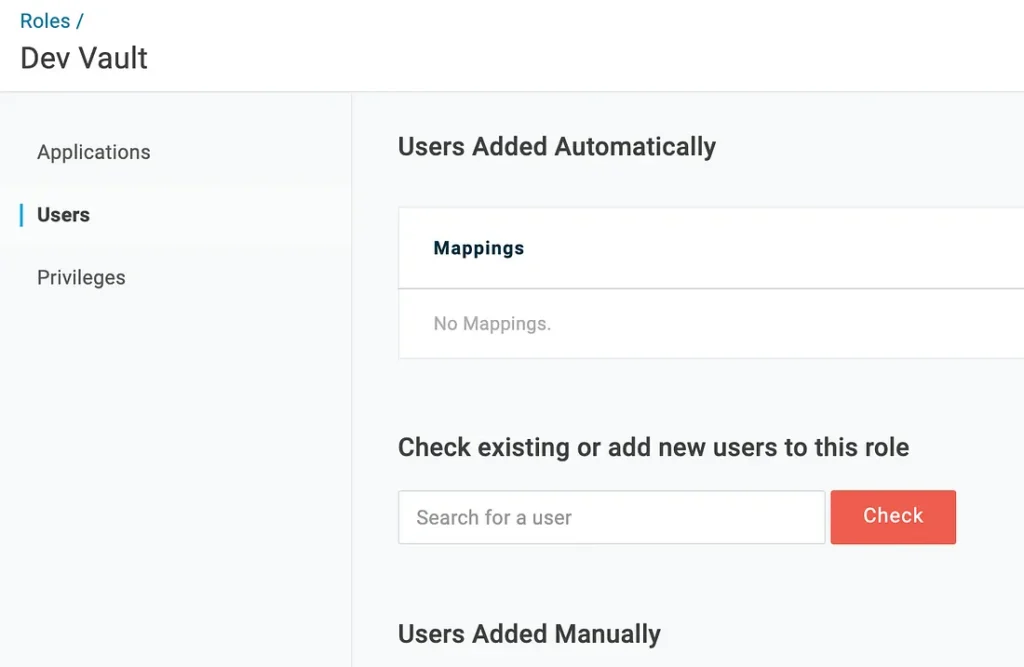Click the blue active indicator beside Users
This screenshot has height=667, width=1024.
point(21,215)
